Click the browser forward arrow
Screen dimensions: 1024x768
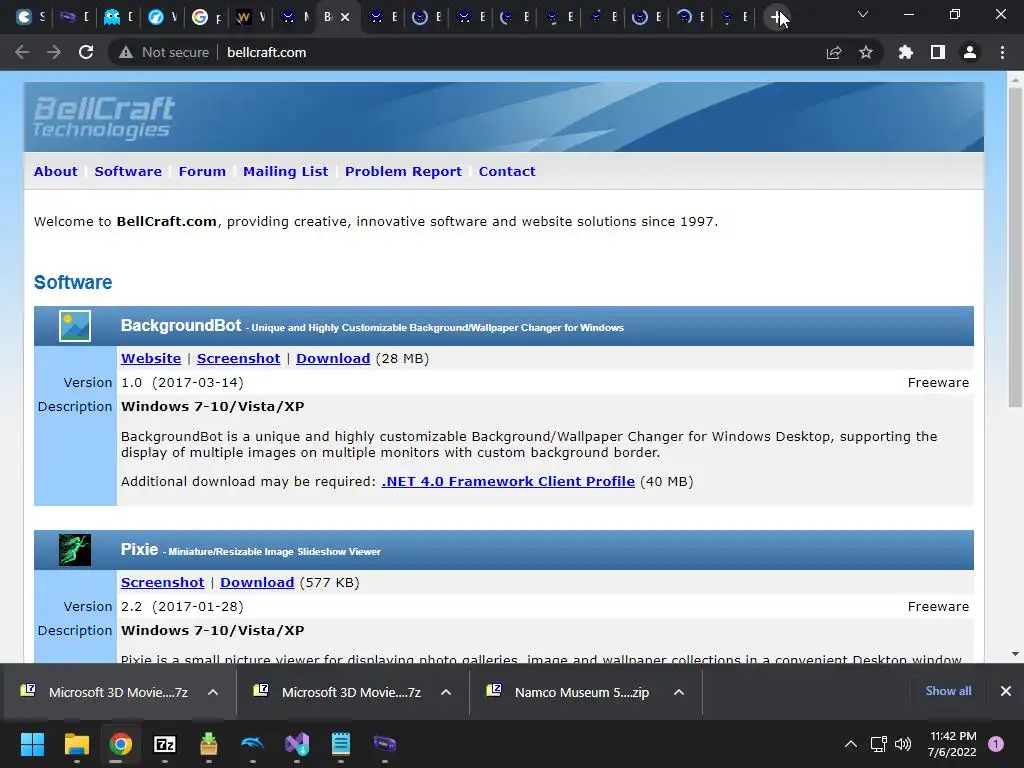point(54,52)
